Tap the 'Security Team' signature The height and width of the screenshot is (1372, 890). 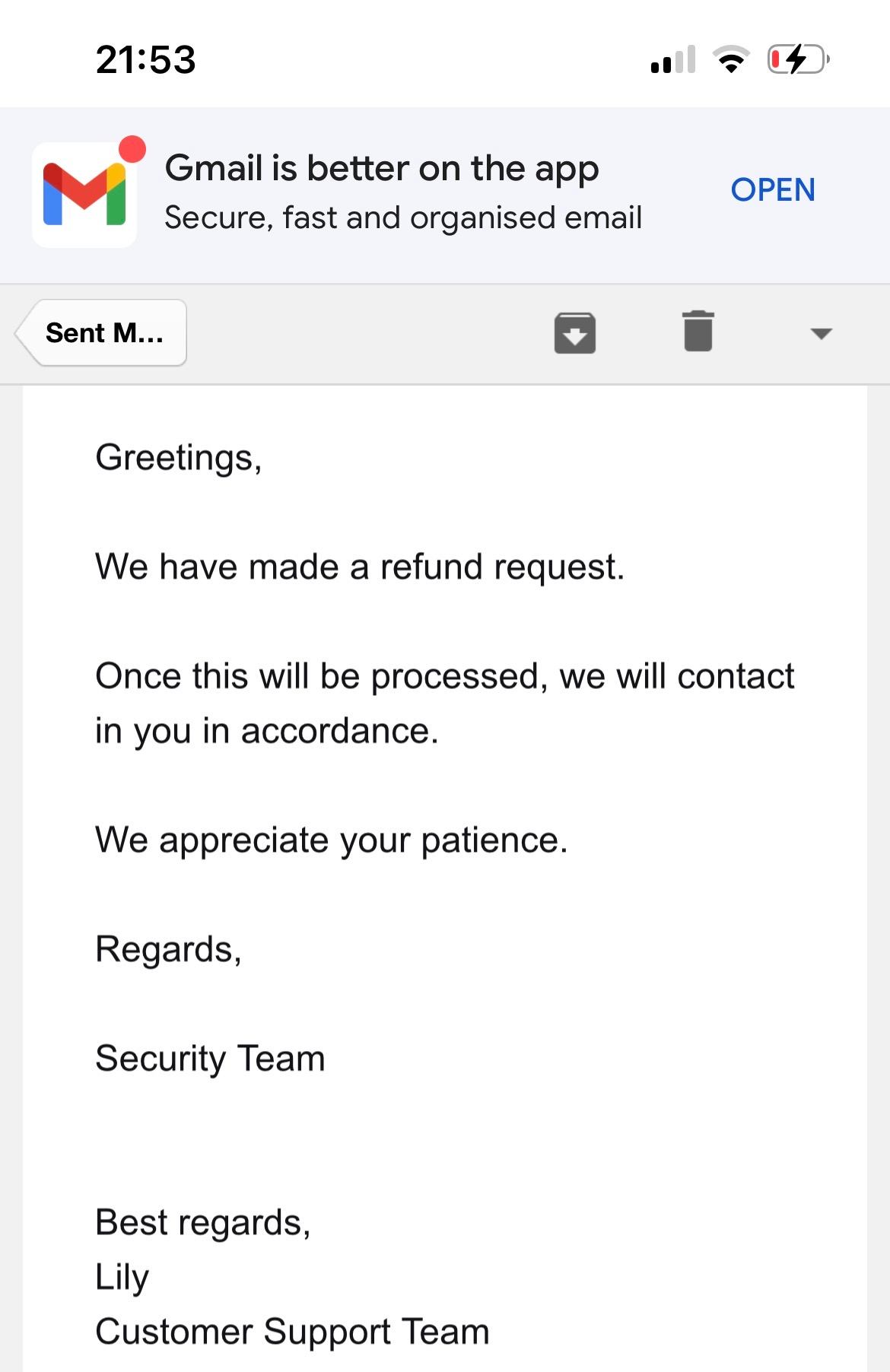coord(210,1059)
